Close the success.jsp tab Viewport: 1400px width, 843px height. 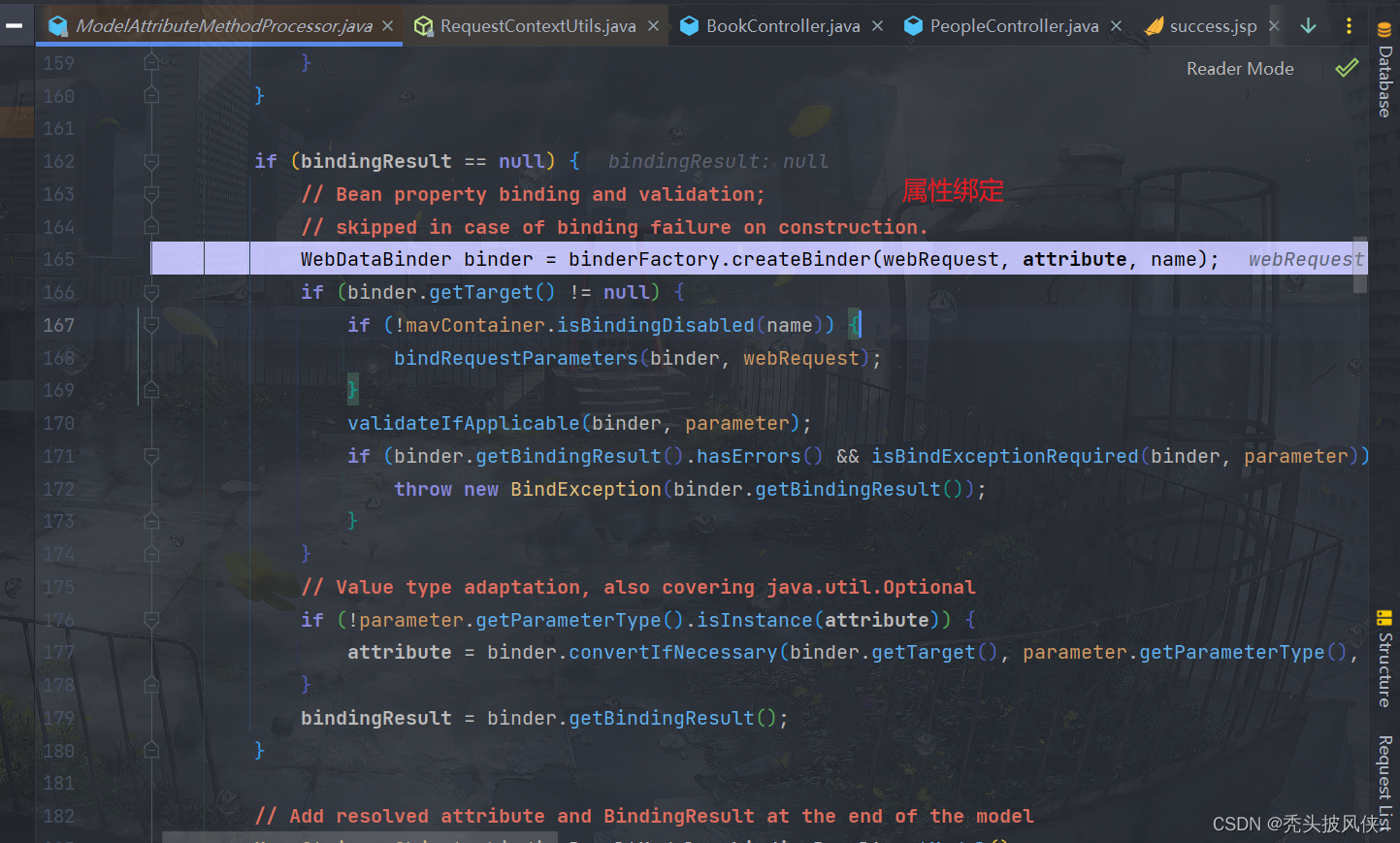point(1275,26)
